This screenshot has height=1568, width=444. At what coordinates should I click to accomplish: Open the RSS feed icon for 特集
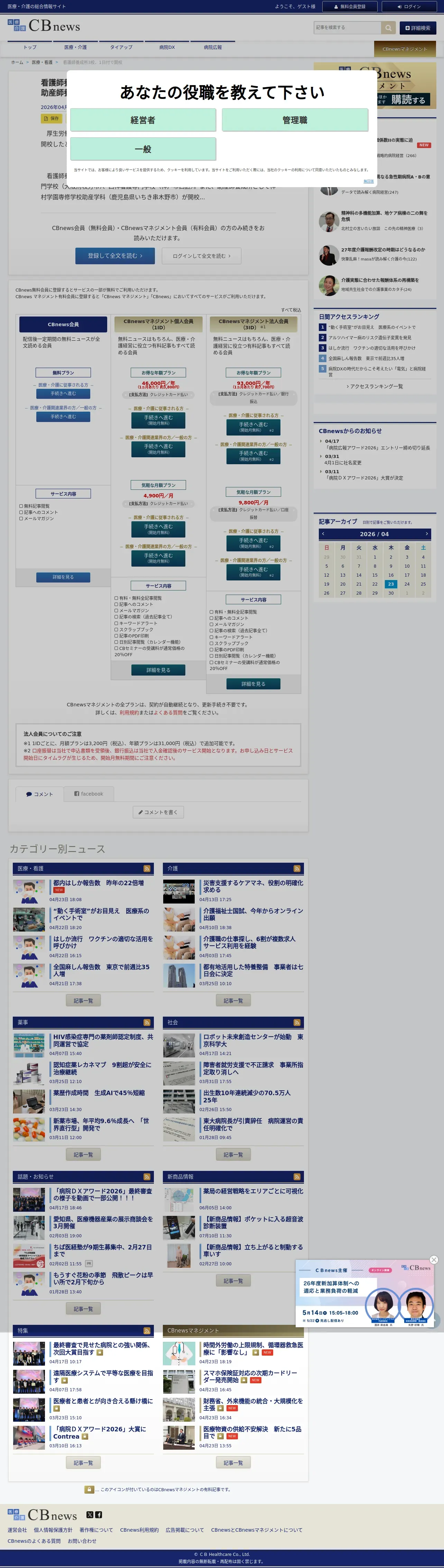coord(147,1331)
